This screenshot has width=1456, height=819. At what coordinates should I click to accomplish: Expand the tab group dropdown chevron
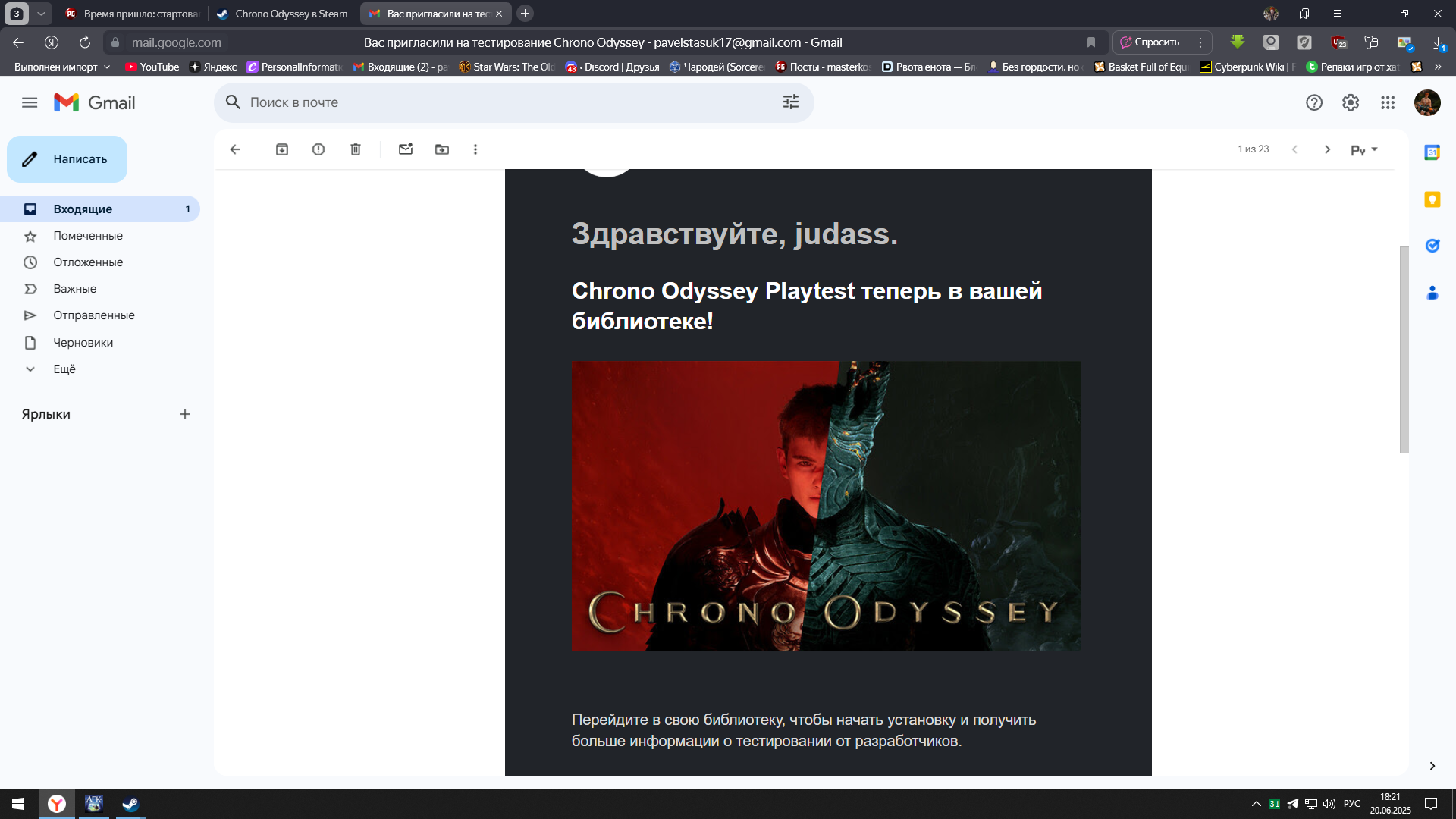click(x=42, y=14)
